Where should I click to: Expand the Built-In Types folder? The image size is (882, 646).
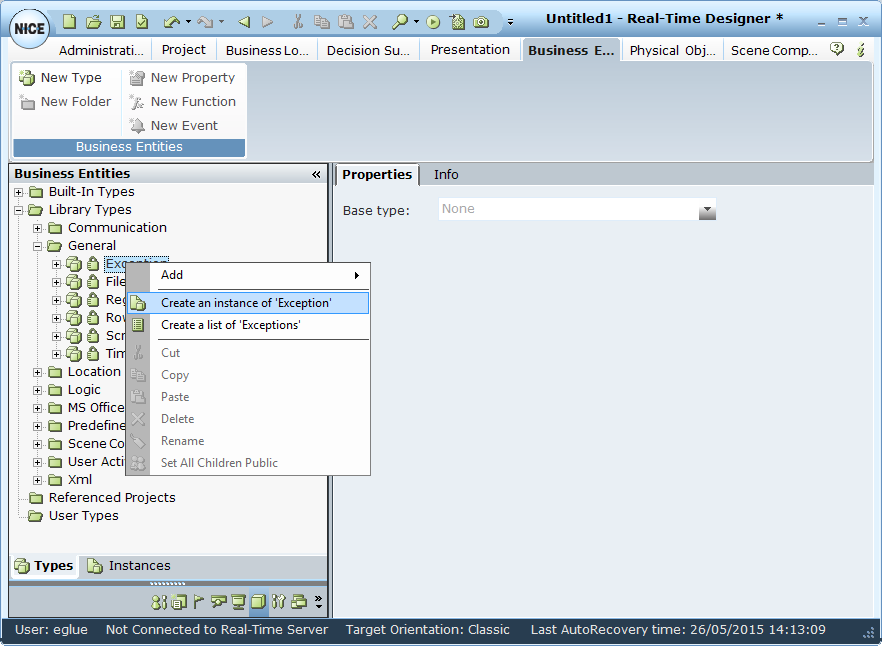click(x=19, y=192)
